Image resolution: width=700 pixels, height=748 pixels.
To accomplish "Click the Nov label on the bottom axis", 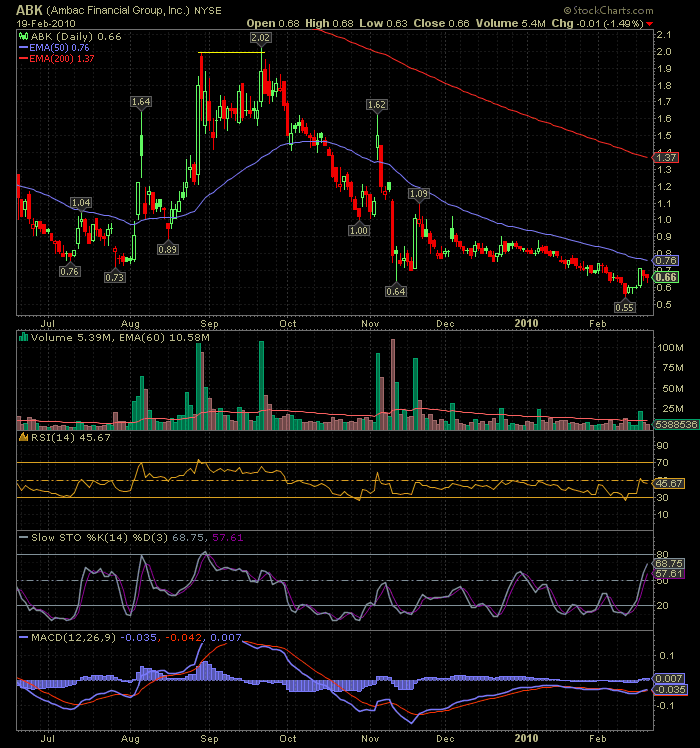I will 370,738.
